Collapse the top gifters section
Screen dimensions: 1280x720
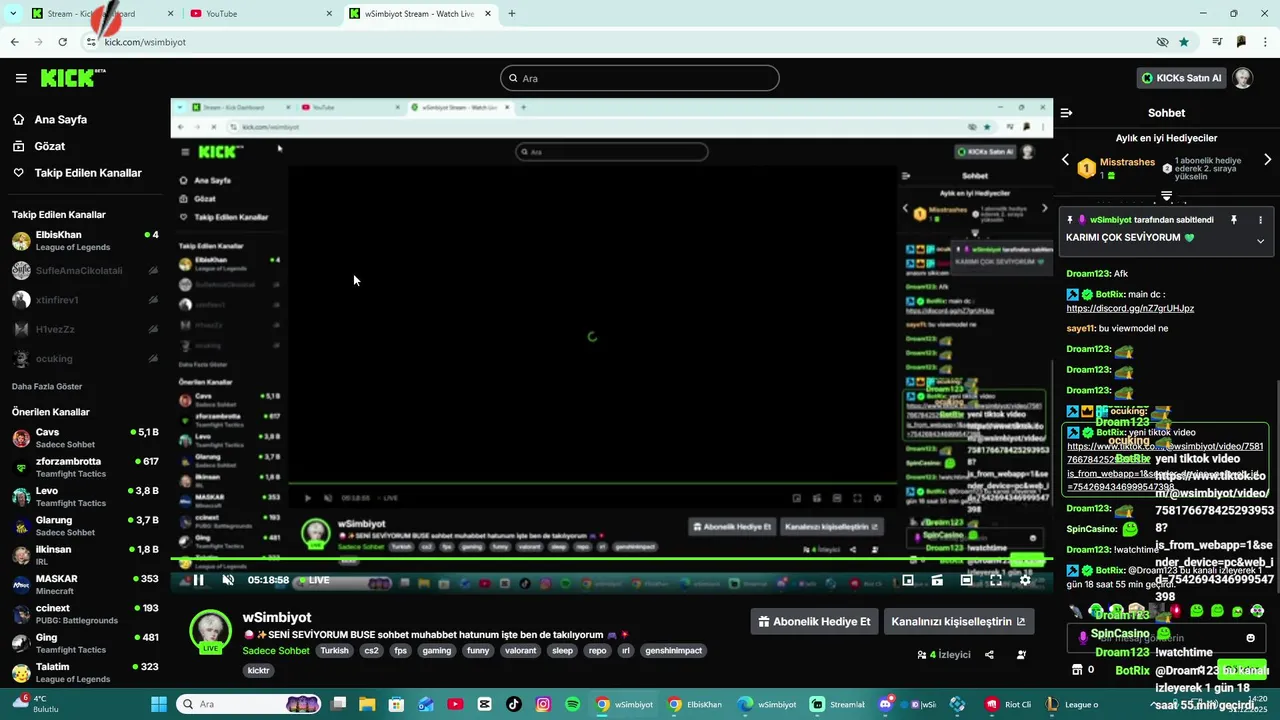[1166, 196]
